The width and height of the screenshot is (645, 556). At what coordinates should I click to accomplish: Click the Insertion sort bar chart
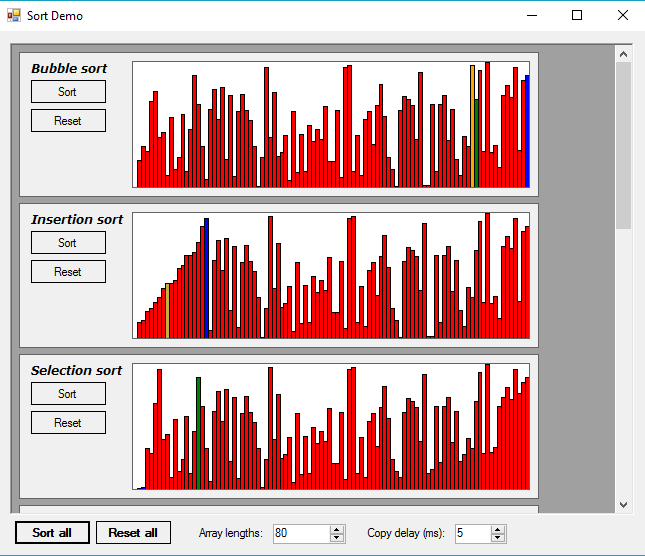tap(331, 276)
